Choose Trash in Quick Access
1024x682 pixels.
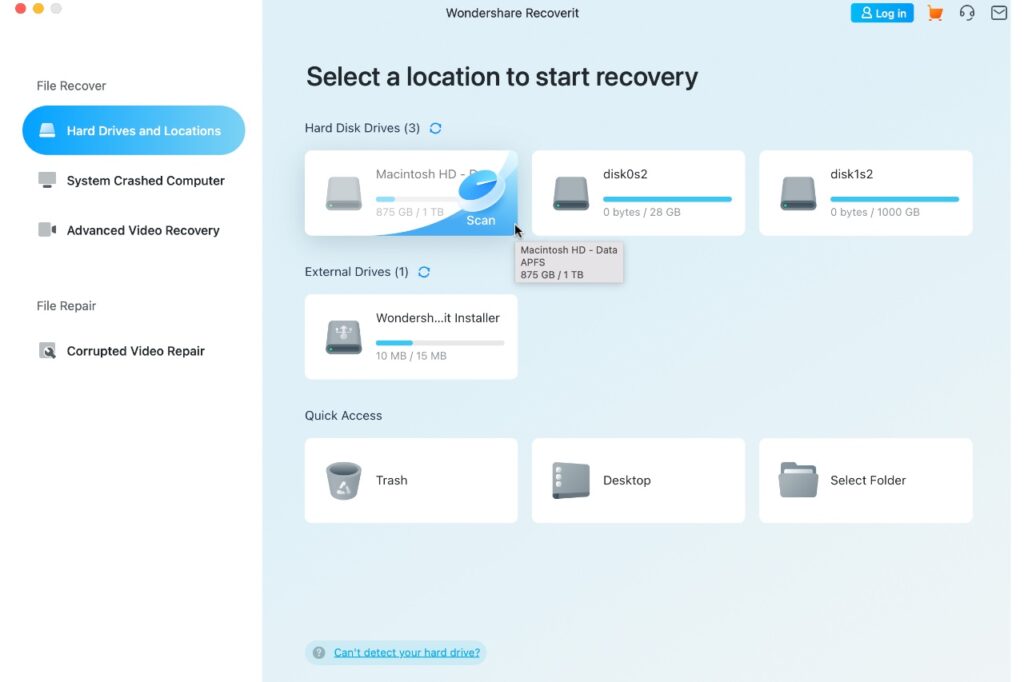411,480
